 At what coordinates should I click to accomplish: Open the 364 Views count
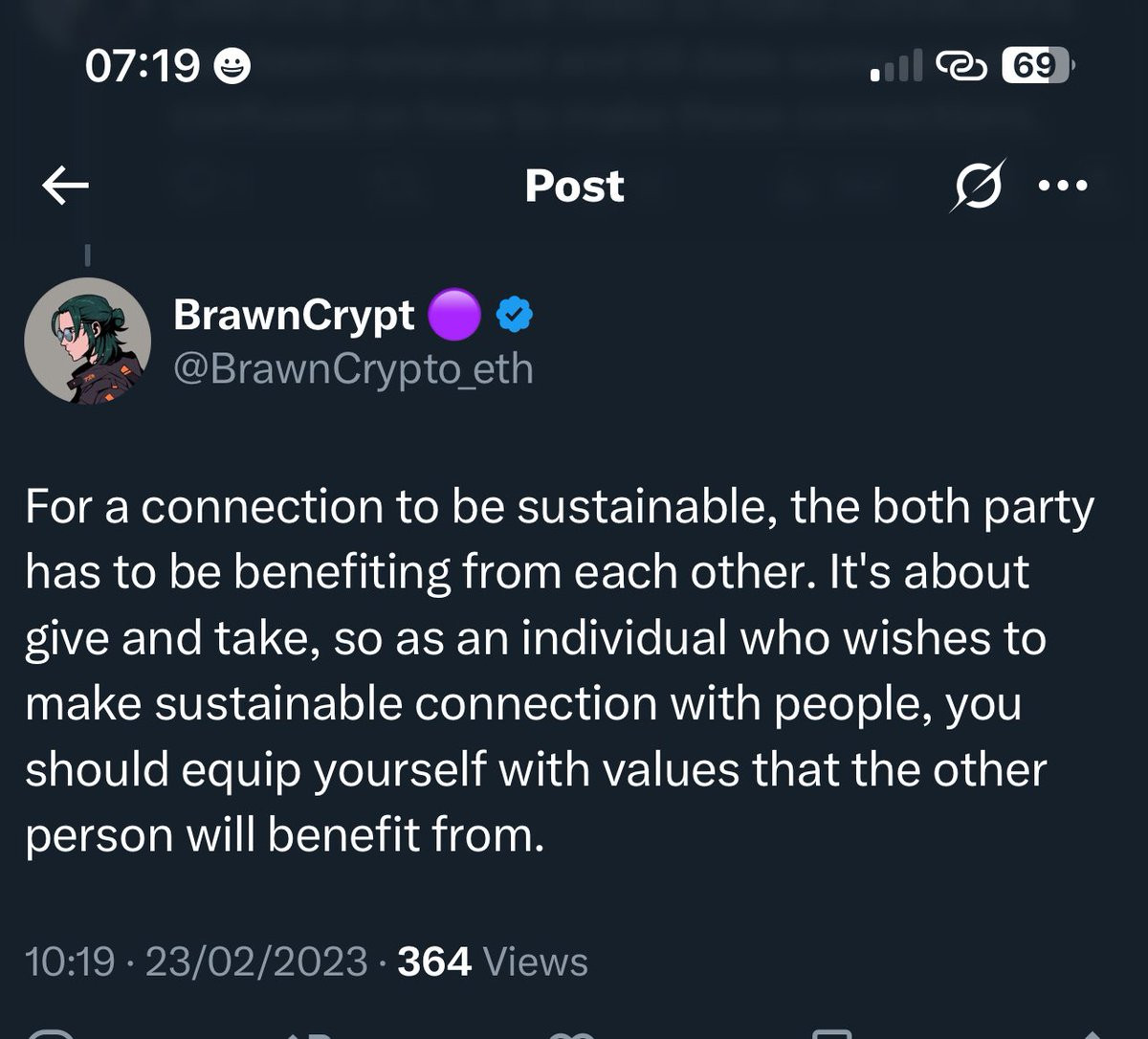[x=492, y=962]
